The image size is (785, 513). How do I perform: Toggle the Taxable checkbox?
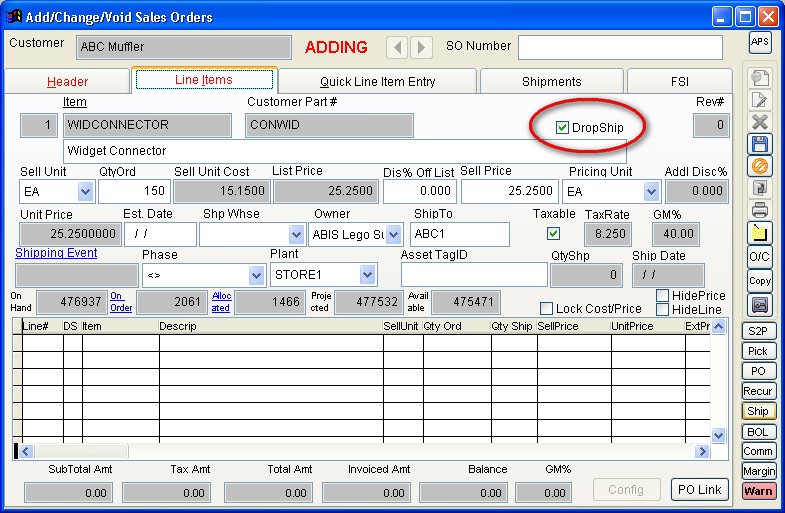point(552,234)
